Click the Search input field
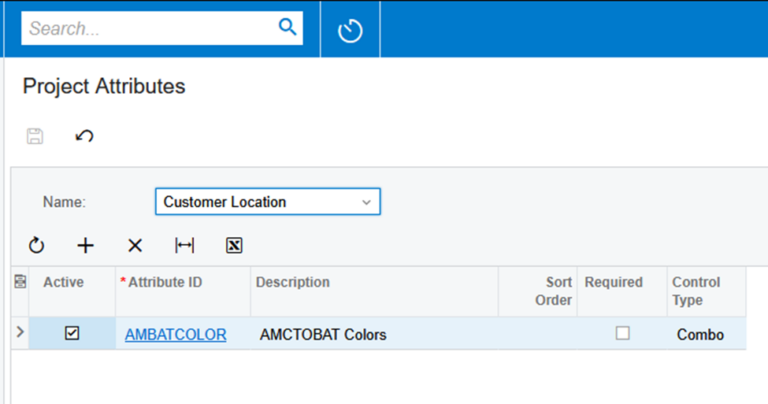 click(149, 28)
